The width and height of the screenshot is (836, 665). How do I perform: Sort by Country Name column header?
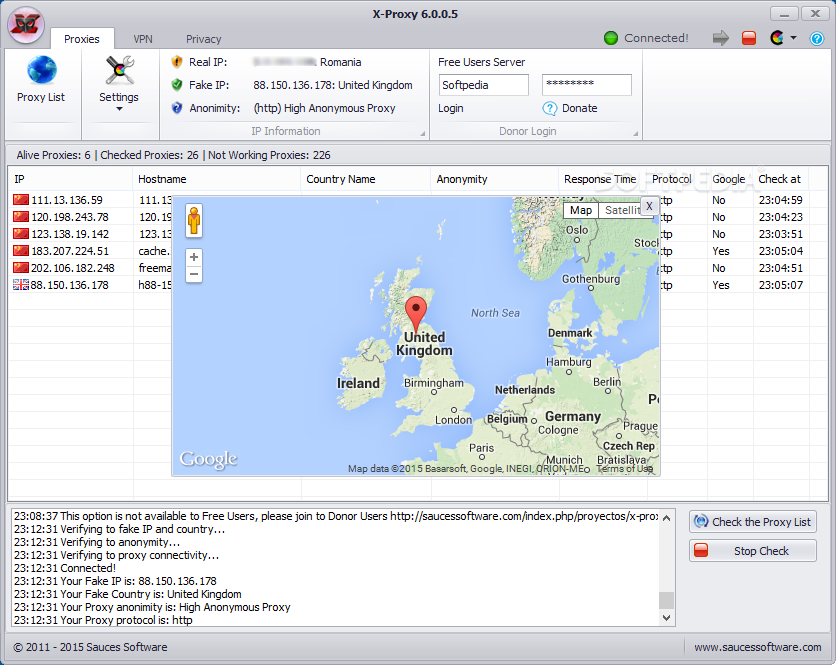tap(366, 179)
